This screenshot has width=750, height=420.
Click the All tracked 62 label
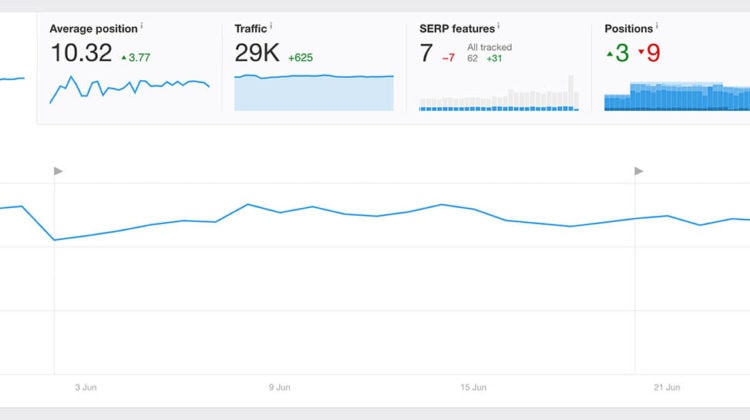click(x=489, y=53)
